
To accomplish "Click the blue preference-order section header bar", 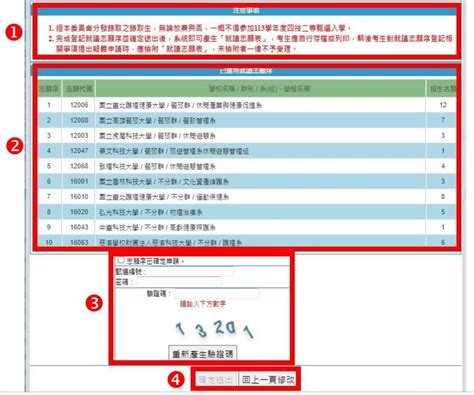I will (247, 71).
